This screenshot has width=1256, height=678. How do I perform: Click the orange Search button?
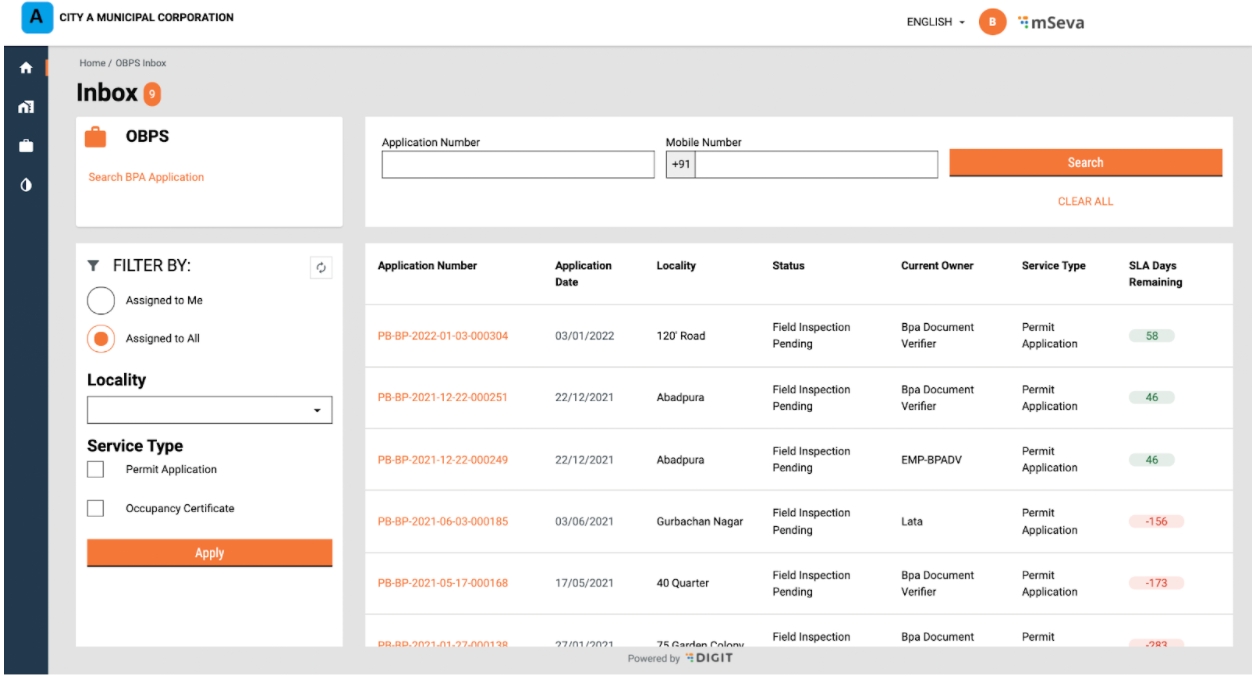1085,162
